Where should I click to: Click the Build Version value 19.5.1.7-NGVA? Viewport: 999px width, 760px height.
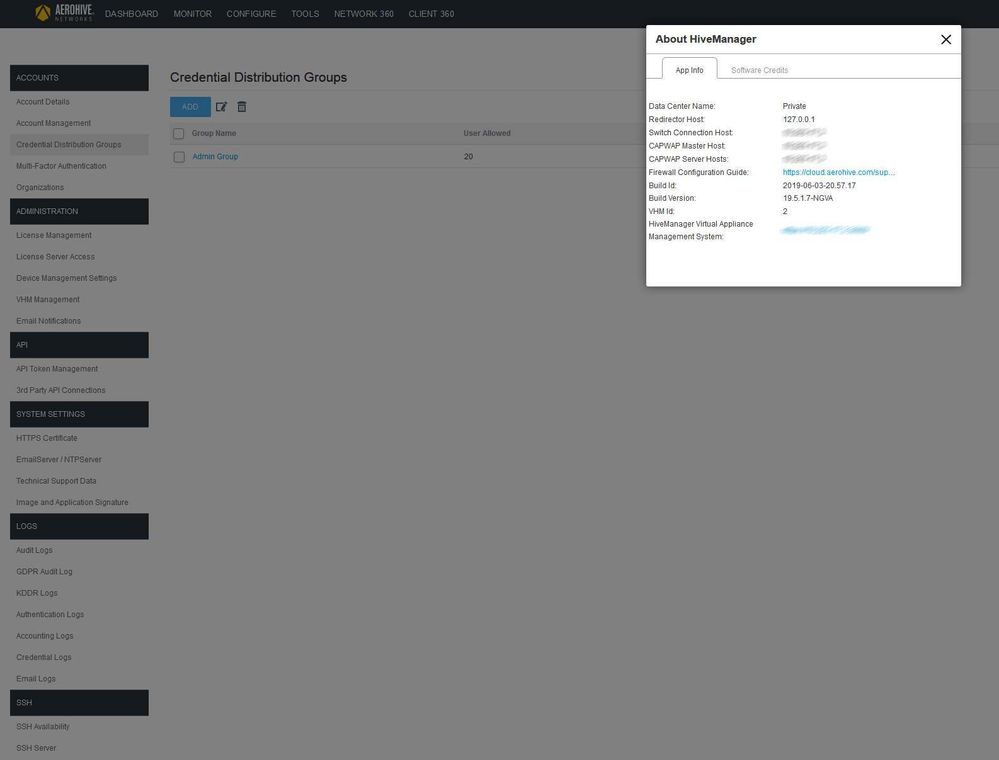(x=807, y=199)
